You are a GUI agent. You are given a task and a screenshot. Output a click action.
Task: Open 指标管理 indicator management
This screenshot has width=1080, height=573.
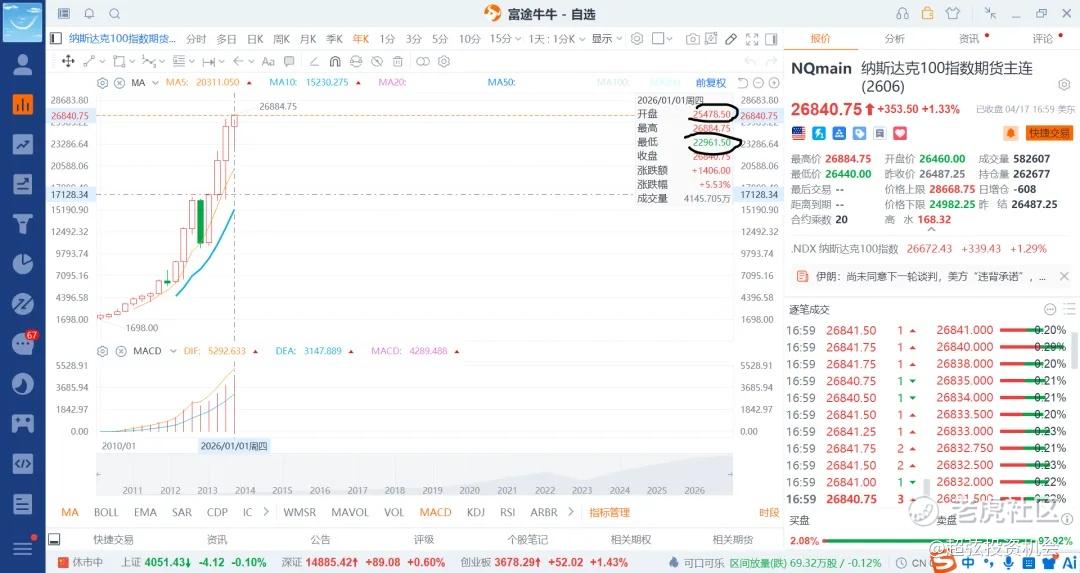point(610,512)
